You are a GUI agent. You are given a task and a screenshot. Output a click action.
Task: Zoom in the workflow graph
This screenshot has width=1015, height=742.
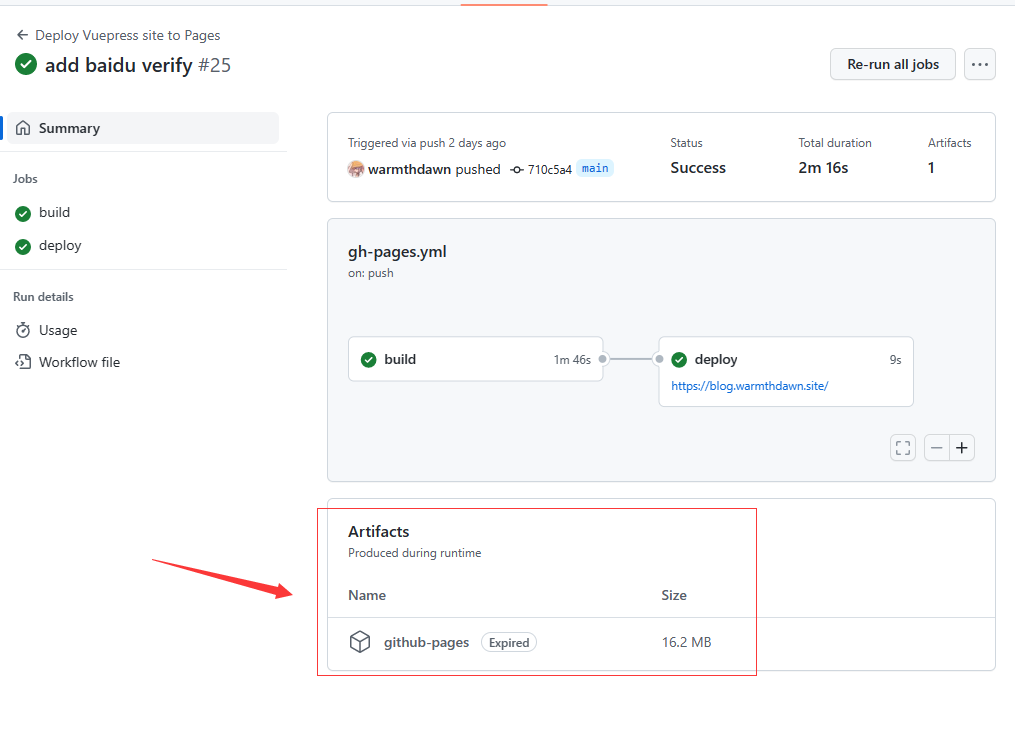tap(962, 448)
